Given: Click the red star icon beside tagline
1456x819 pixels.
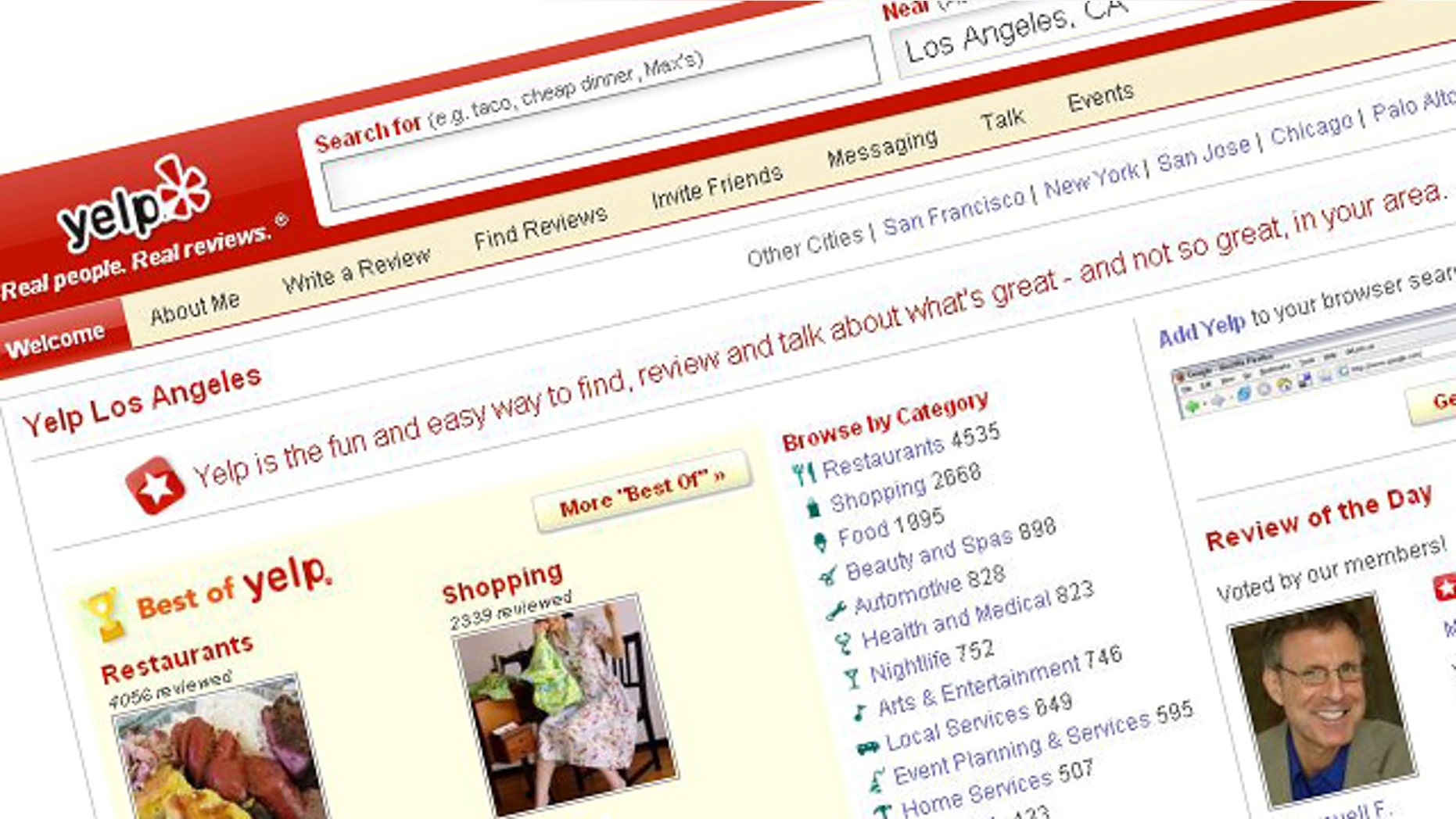Looking at the screenshot, I should 155,485.
